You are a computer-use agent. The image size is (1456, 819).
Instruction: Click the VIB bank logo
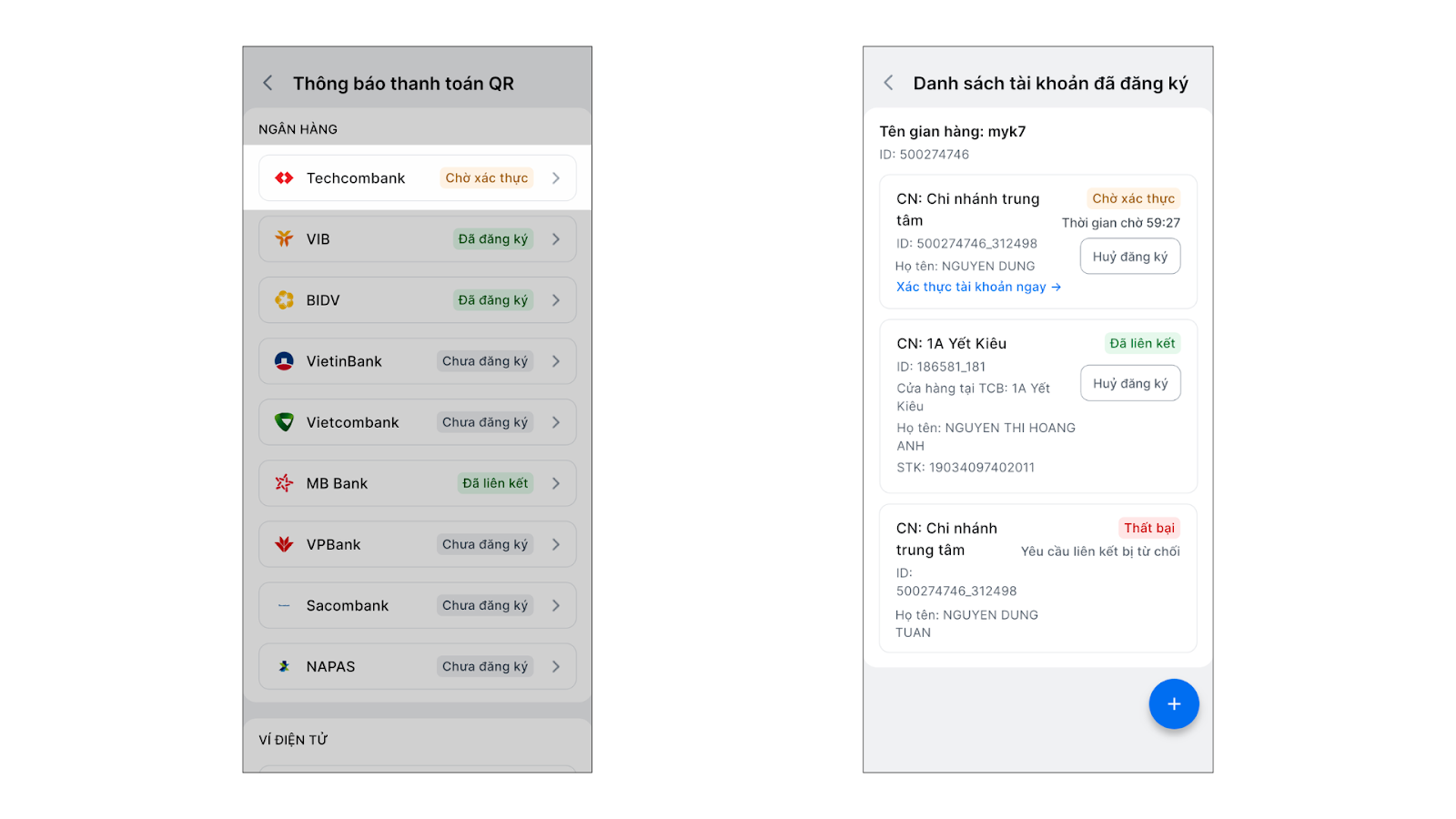[284, 239]
